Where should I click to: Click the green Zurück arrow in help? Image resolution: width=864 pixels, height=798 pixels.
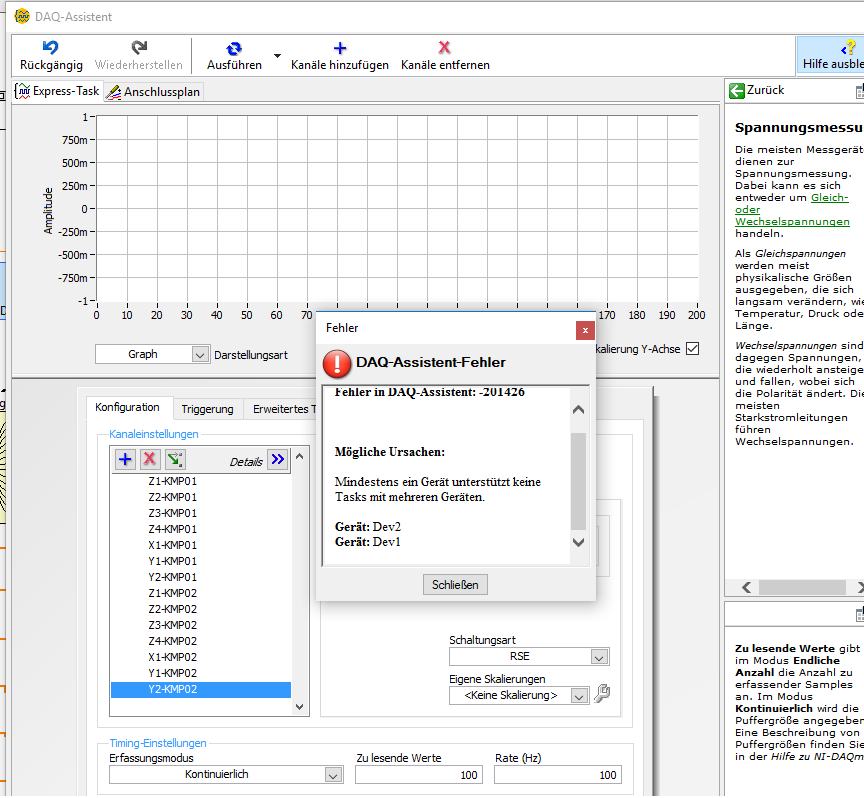click(x=737, y=90)
